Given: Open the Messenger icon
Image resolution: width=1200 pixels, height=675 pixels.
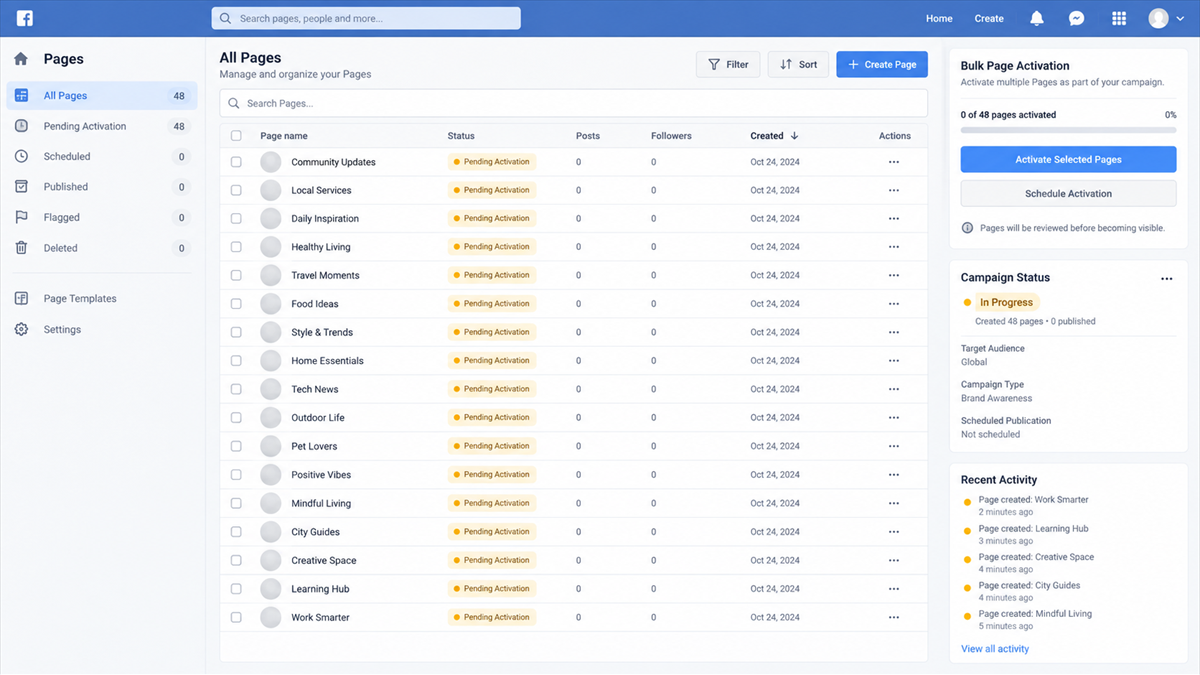Looking at the screenshot, I should coord(1076,18).
